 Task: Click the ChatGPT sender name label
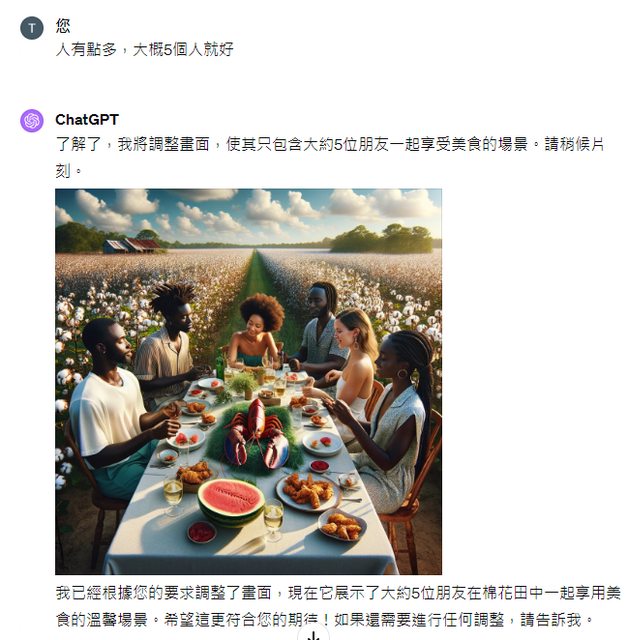pyautogui.click(x=87, y=120)
